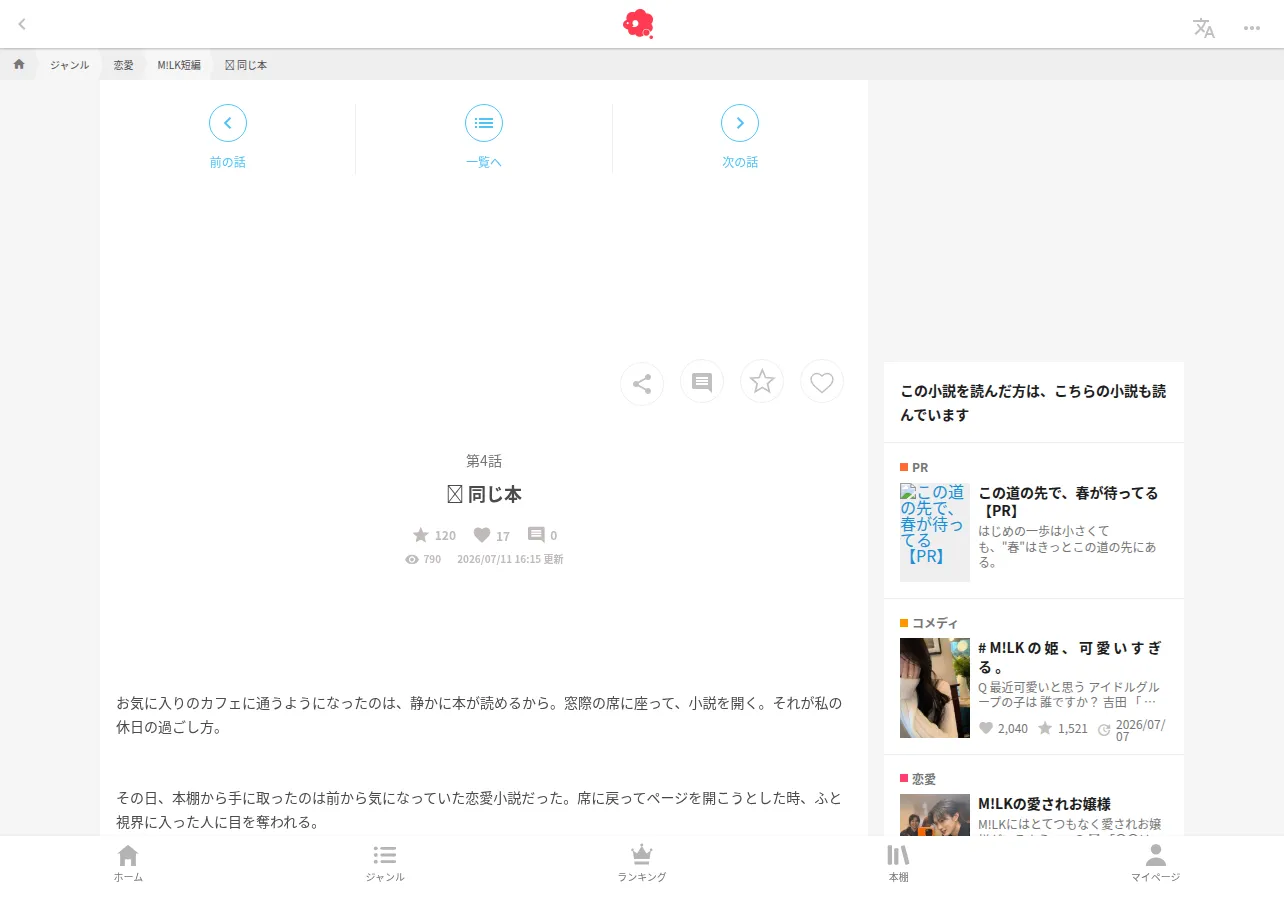The image size is (1284, 900).
Task: Open M!LK短編 breadcrumb
Action: [x=179, y=65]
